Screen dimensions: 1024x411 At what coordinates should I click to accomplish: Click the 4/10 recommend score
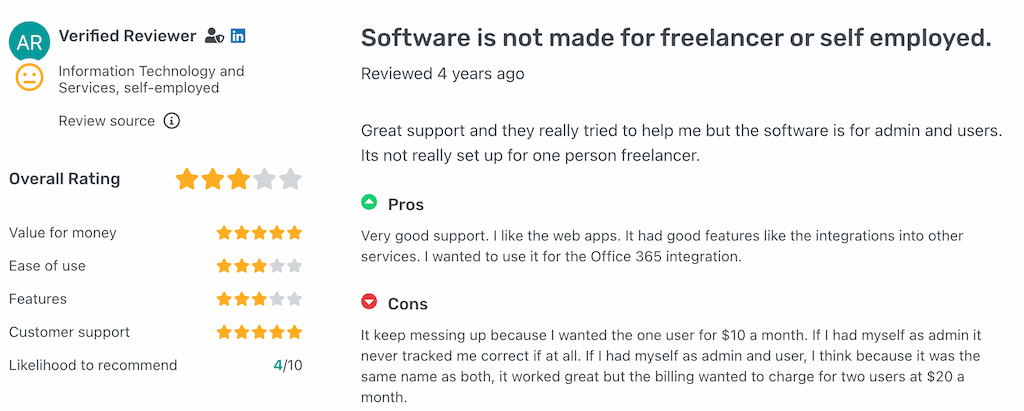click(288, 365)
